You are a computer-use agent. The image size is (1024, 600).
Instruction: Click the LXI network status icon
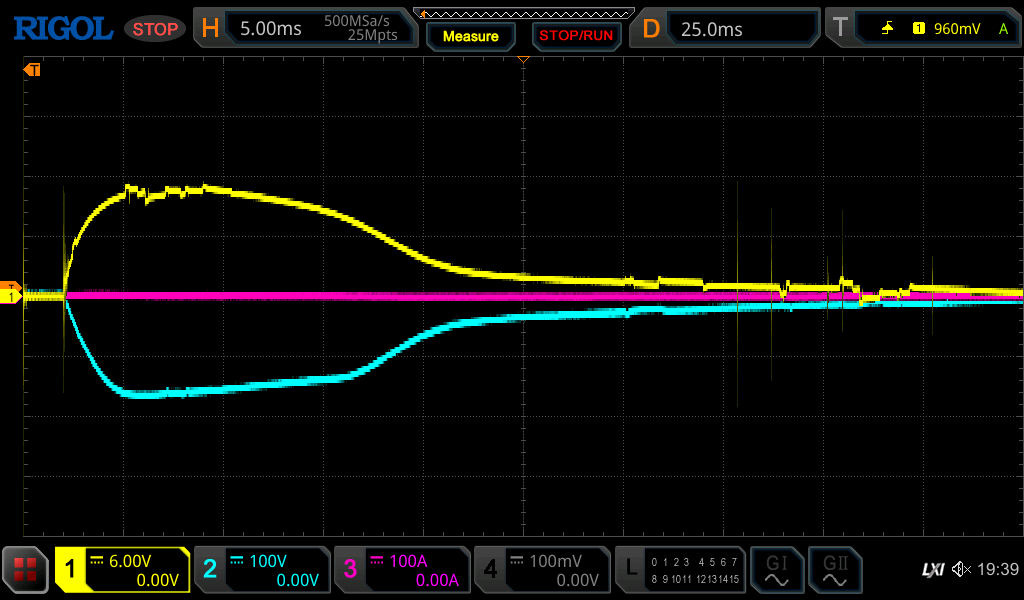click(932, 569)
